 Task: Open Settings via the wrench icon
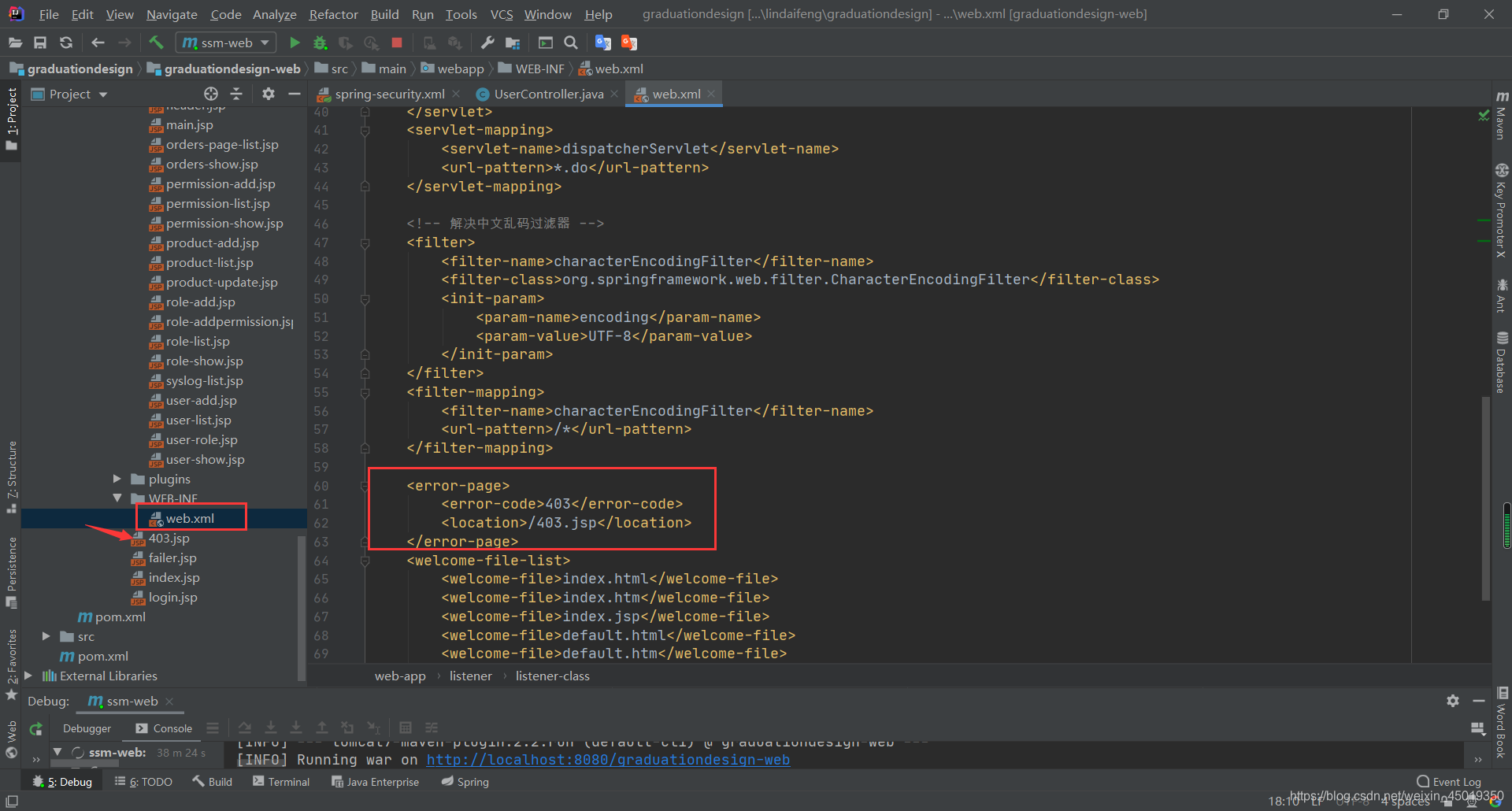coord(487,43)
